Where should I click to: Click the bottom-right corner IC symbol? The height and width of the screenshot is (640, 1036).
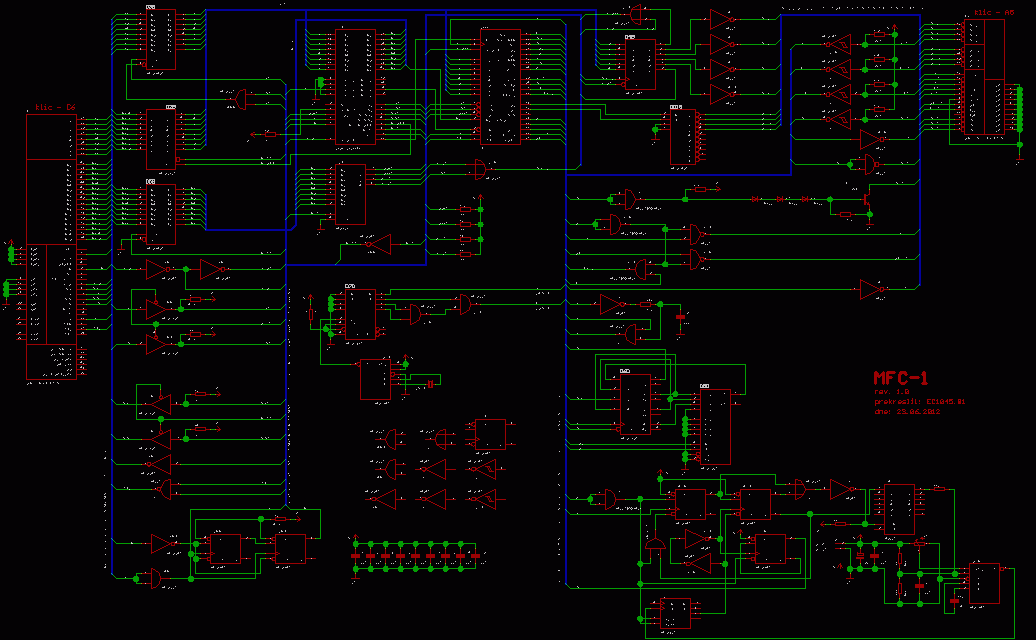[x=983, y=583]
